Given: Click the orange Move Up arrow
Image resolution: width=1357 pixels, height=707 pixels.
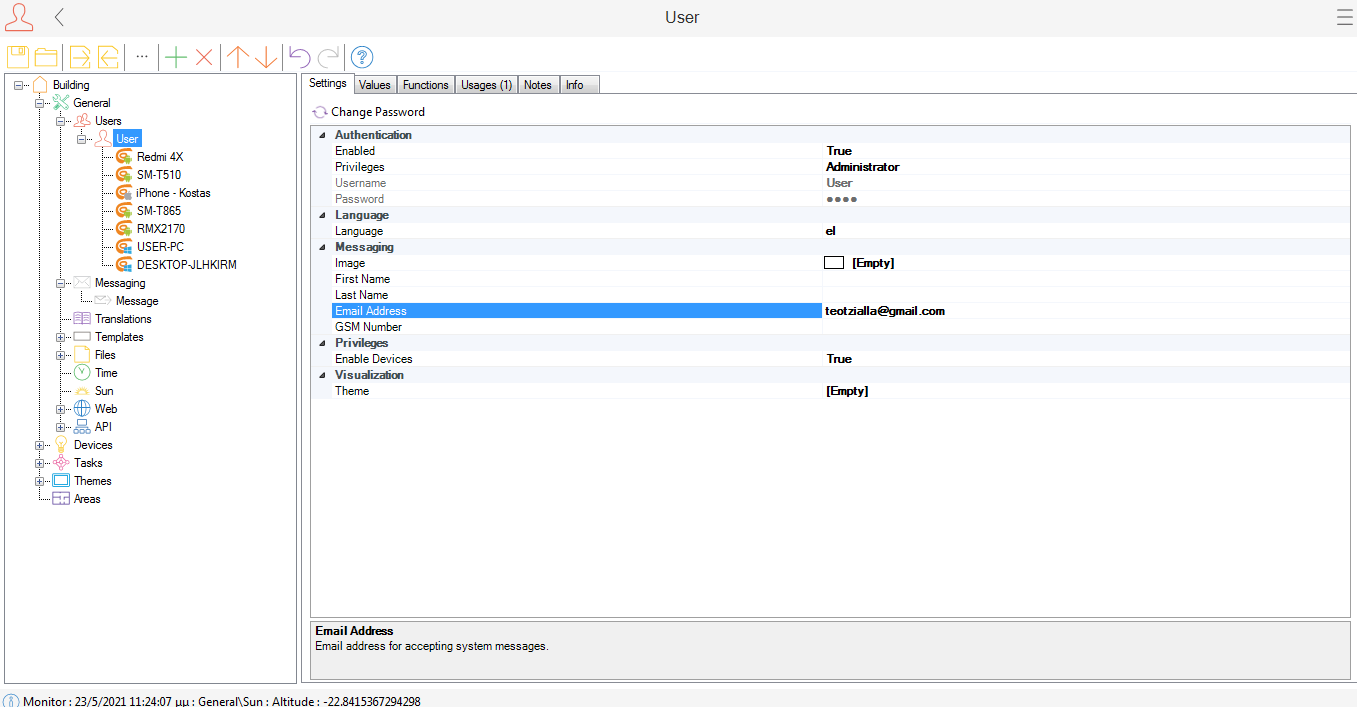Looking at the screenshot, I should [237, 57].
